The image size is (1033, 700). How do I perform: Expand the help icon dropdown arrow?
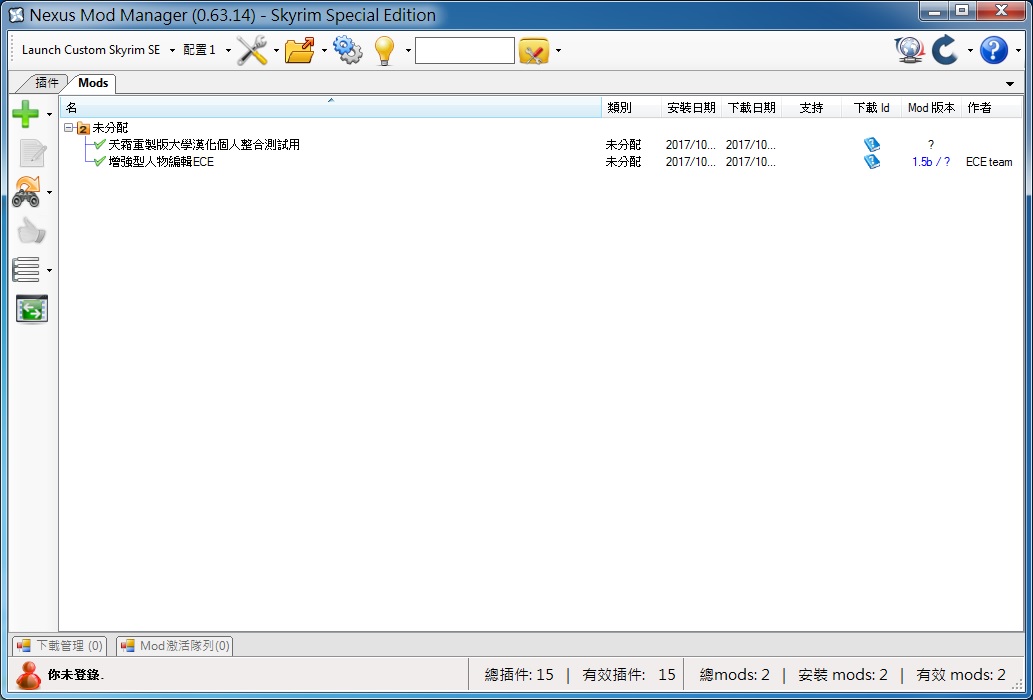pos(1019,51)
